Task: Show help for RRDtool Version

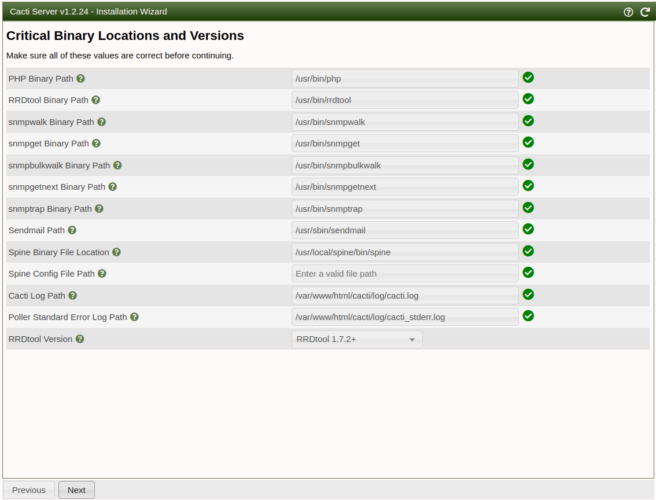Action: tap(80, 339)
